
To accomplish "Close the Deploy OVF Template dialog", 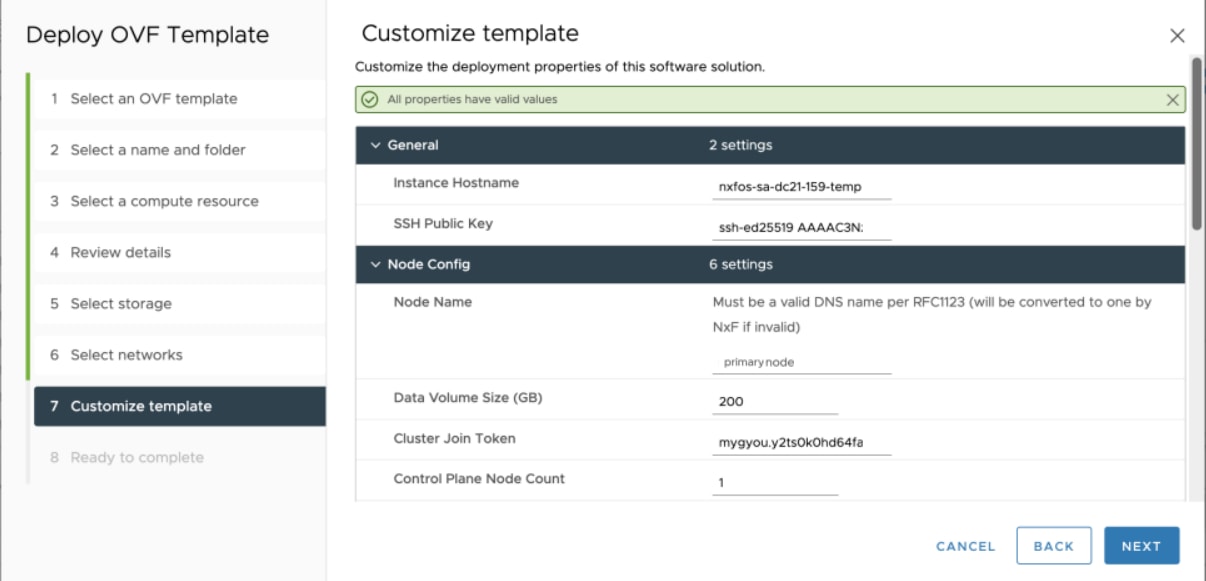I will click(1177, 36).
